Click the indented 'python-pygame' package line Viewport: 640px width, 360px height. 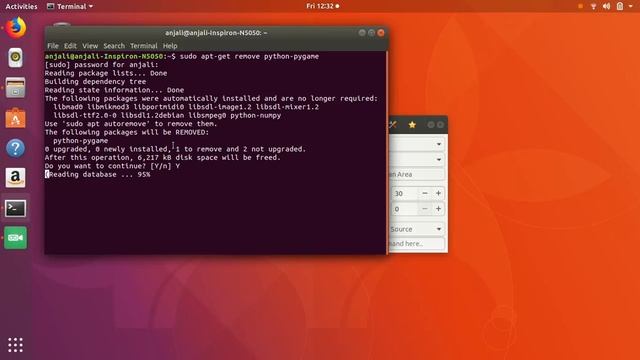tap(80, 141)
